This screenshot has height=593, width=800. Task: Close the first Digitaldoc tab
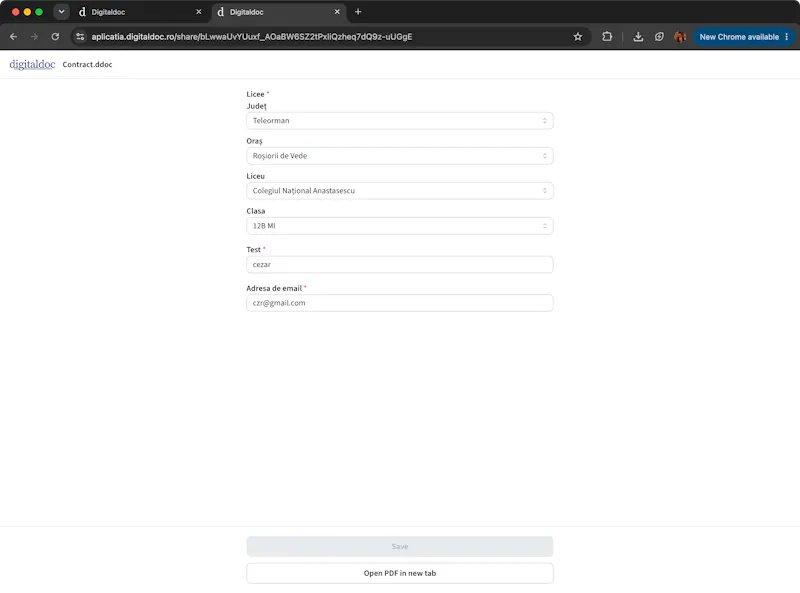coord(198,12)
